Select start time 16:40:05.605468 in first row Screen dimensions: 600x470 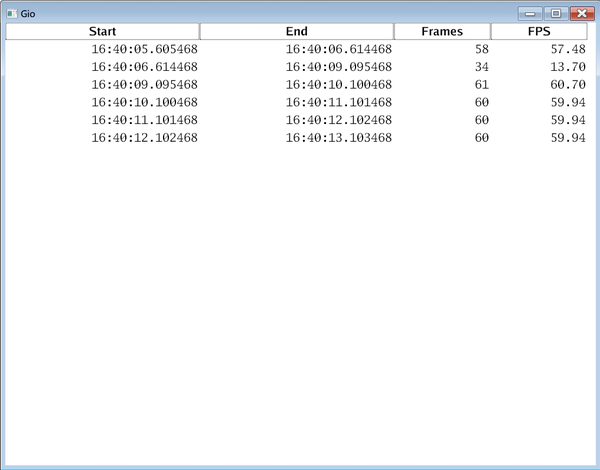[144, 48]
